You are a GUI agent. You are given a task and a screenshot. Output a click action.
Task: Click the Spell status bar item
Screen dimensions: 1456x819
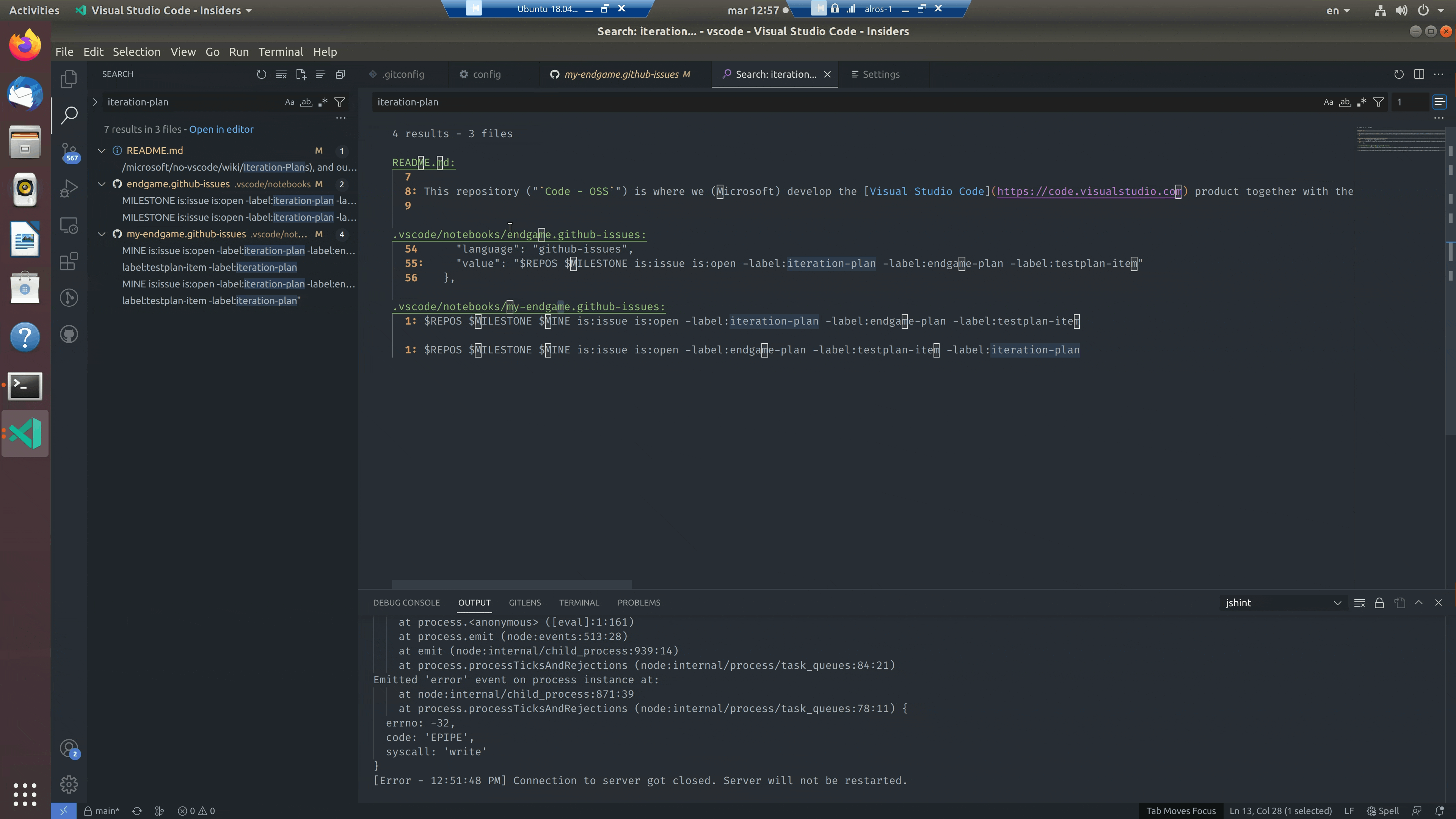(1382, 811)
